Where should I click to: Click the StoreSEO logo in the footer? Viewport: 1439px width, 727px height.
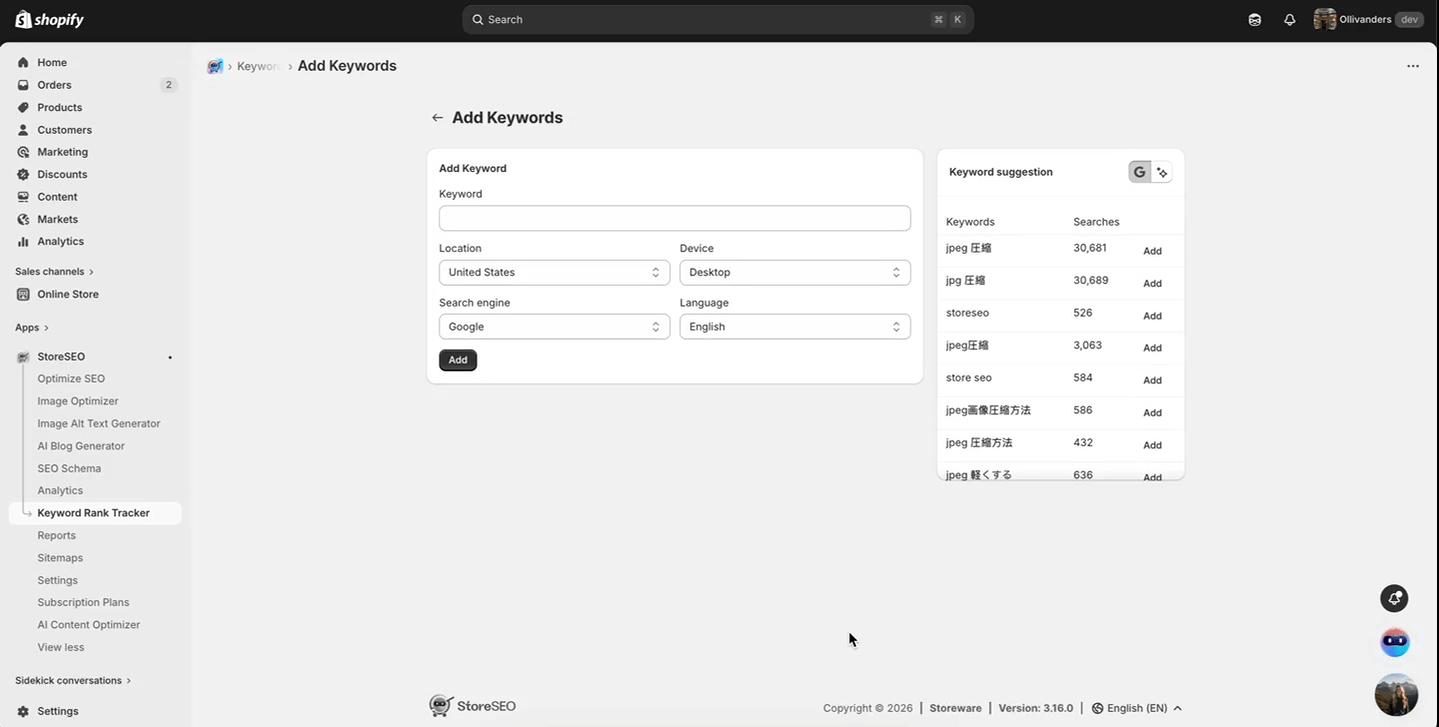click(441, 705)
